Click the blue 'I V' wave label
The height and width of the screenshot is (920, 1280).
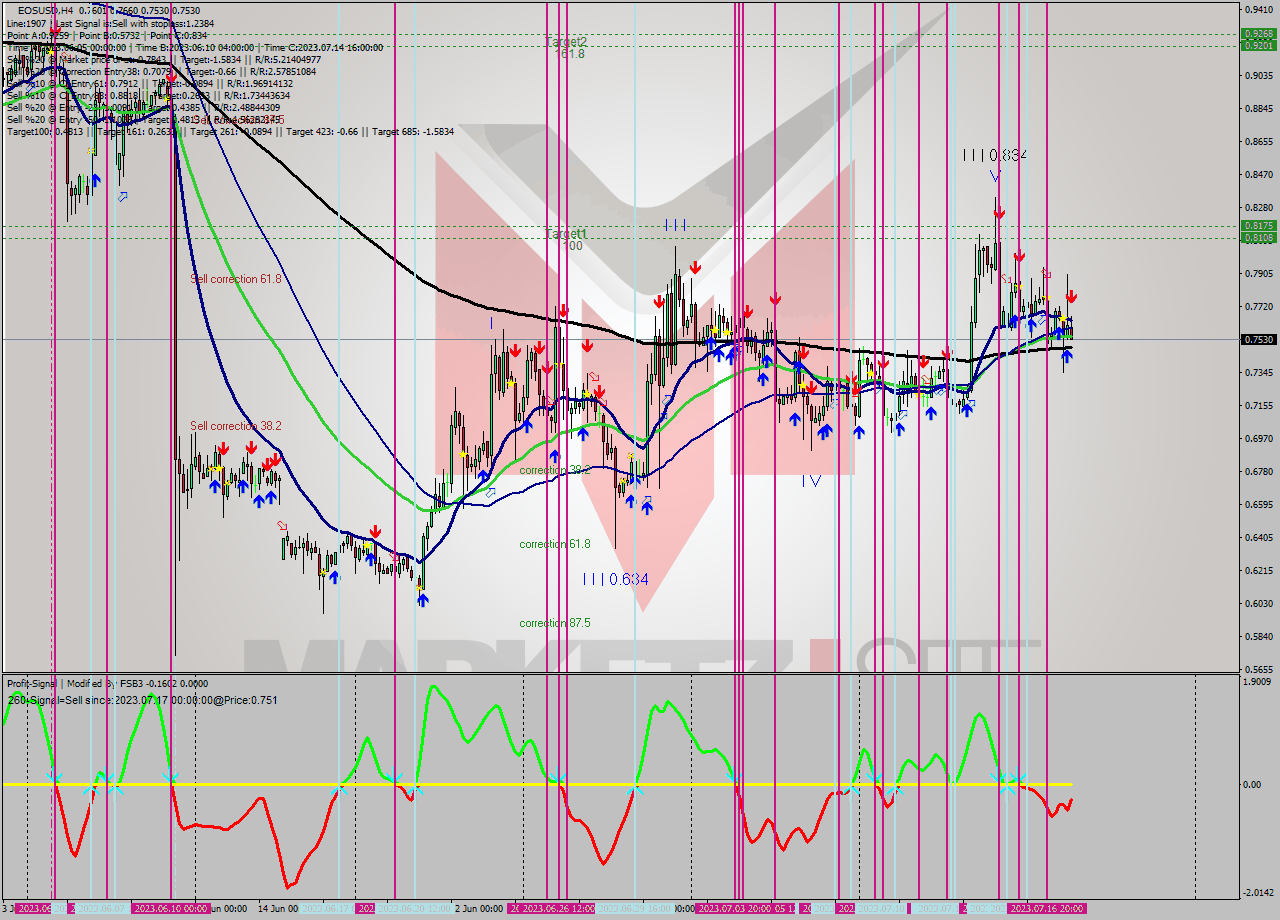[x=811, y=481]
